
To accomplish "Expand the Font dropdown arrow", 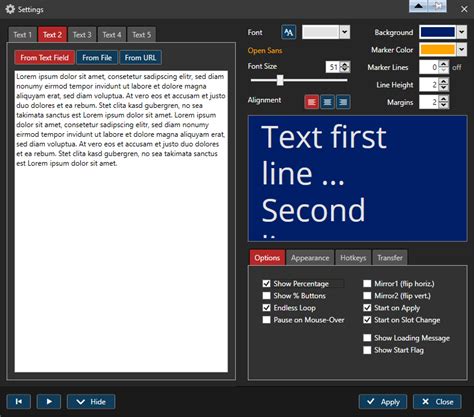I will [345, 32].
